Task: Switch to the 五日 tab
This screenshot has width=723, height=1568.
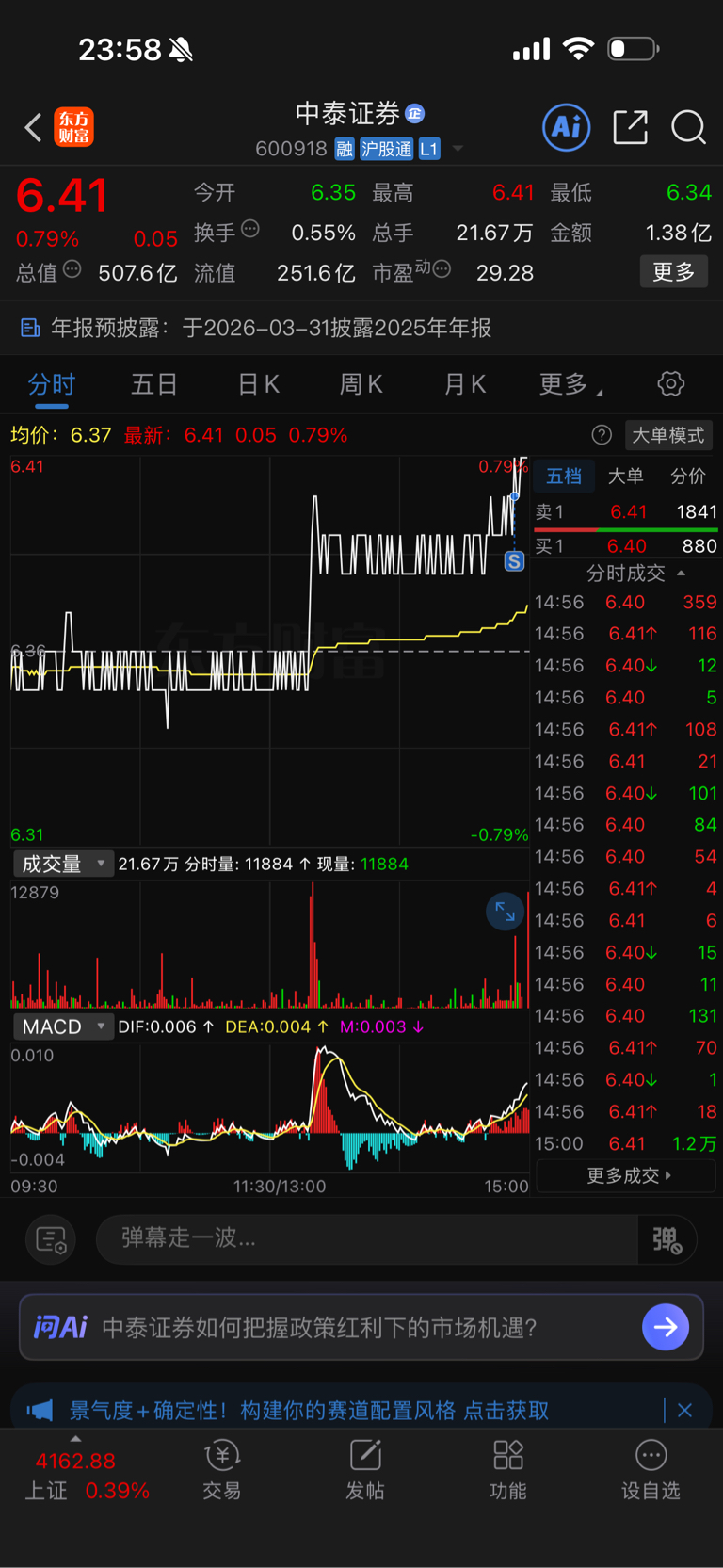Action: tap(154, 384)
